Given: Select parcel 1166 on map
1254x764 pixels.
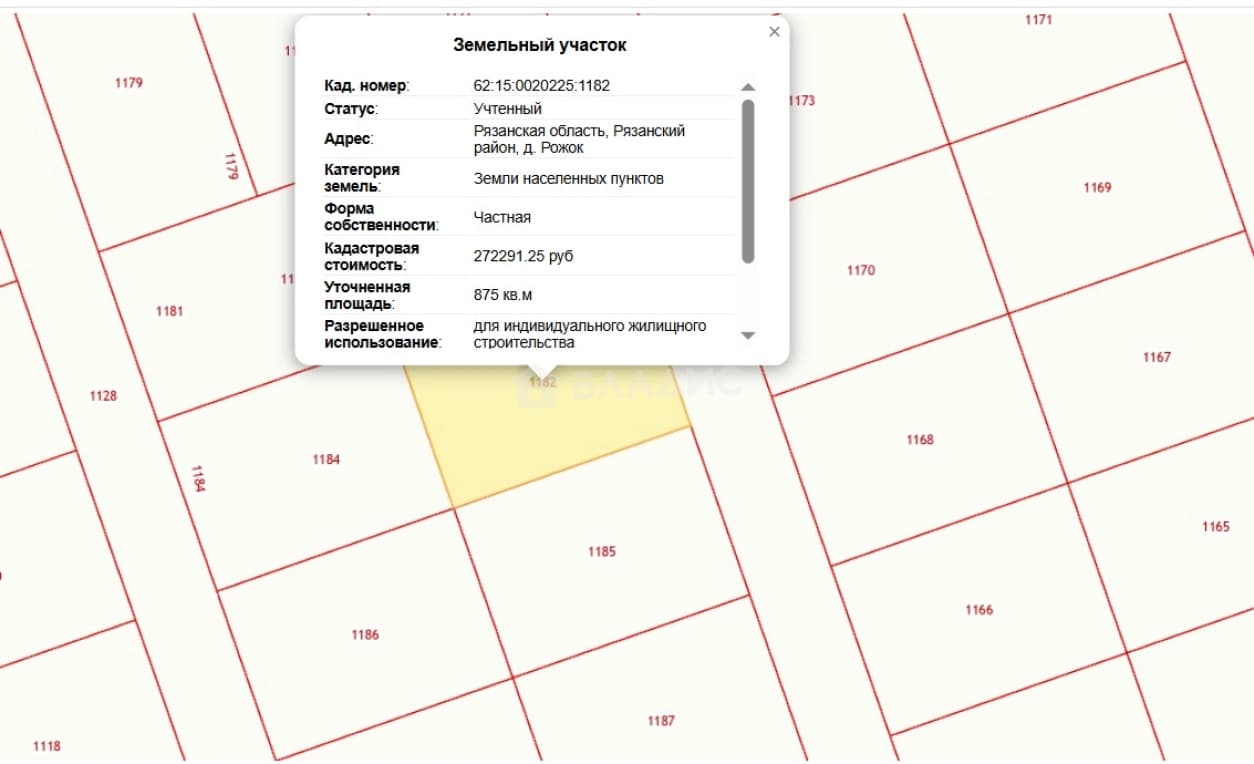Looking at the screenshot, I should point(979,610).
